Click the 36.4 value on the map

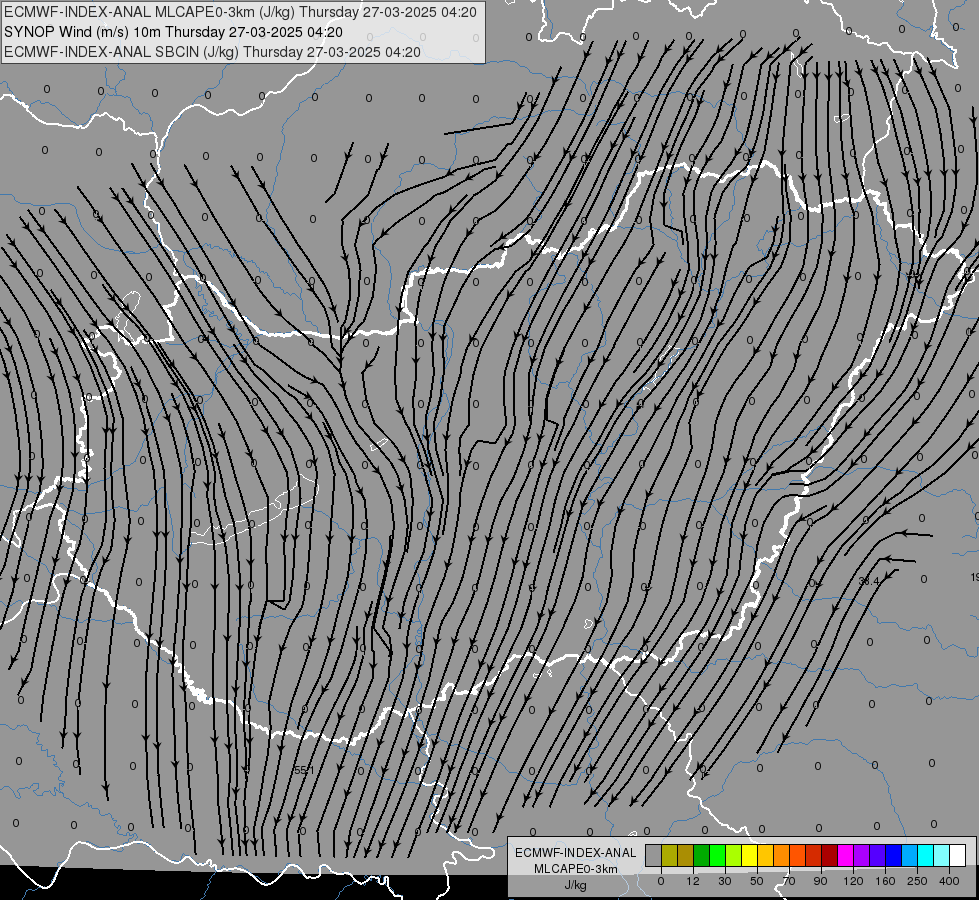click(868, 581)
